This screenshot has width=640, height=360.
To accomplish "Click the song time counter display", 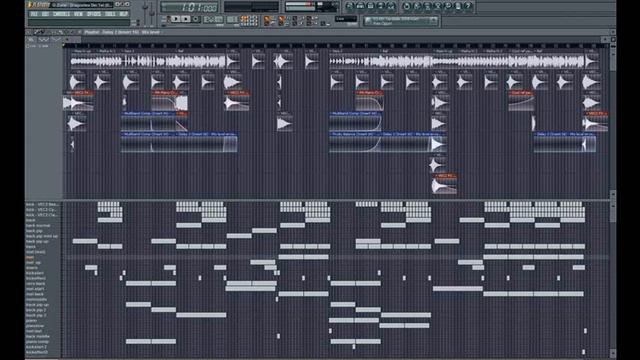I will coord(189,7).
